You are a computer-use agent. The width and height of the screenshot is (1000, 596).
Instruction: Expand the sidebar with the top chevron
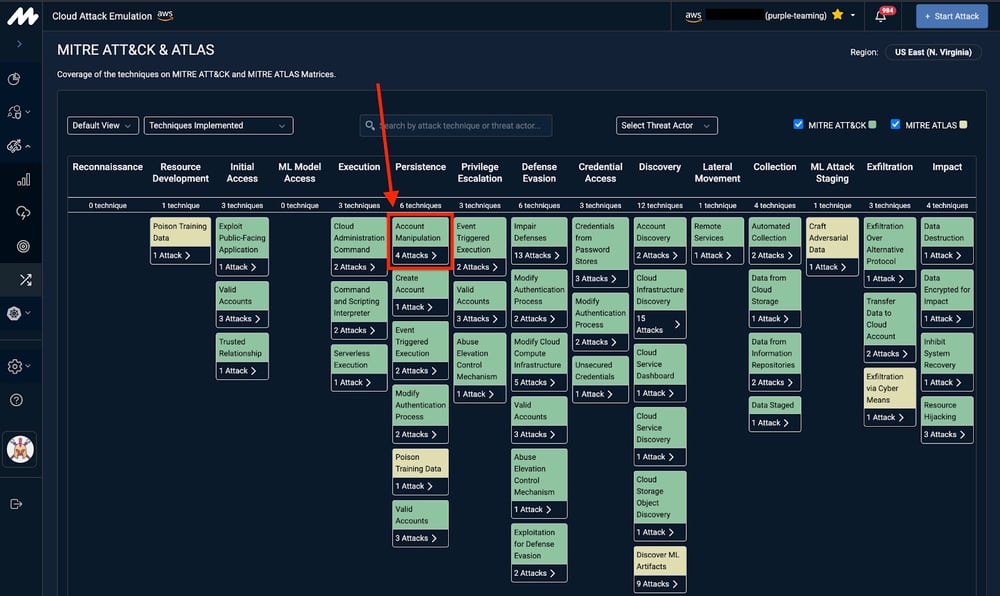(x=20, y=44)
